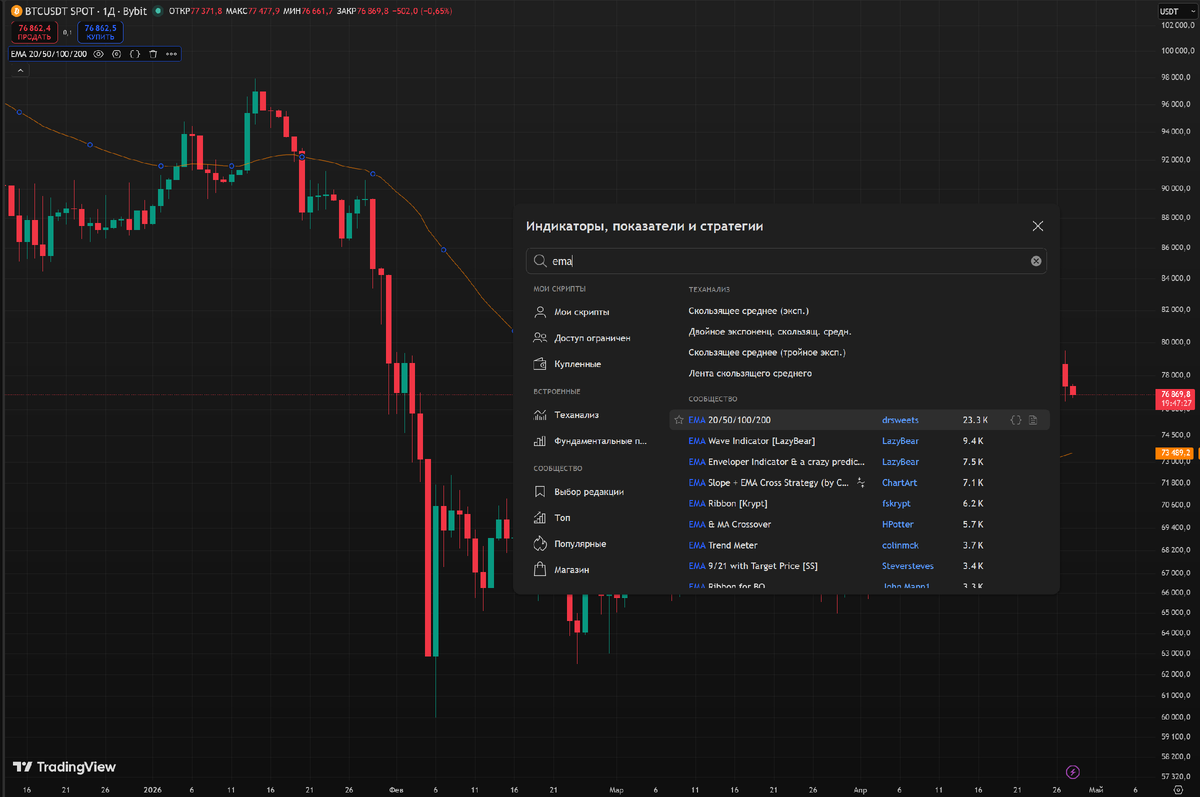Click the 'Мои скрипты' person icon
The height and width of the screenshot is (797, 1200).
(540, 312)
